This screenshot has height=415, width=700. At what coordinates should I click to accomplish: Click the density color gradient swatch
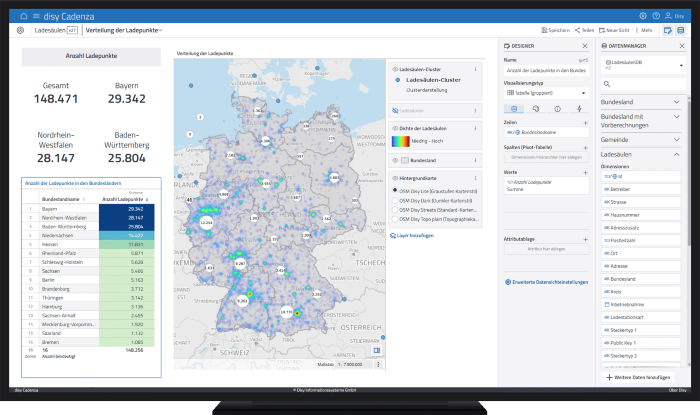(400, 141)
